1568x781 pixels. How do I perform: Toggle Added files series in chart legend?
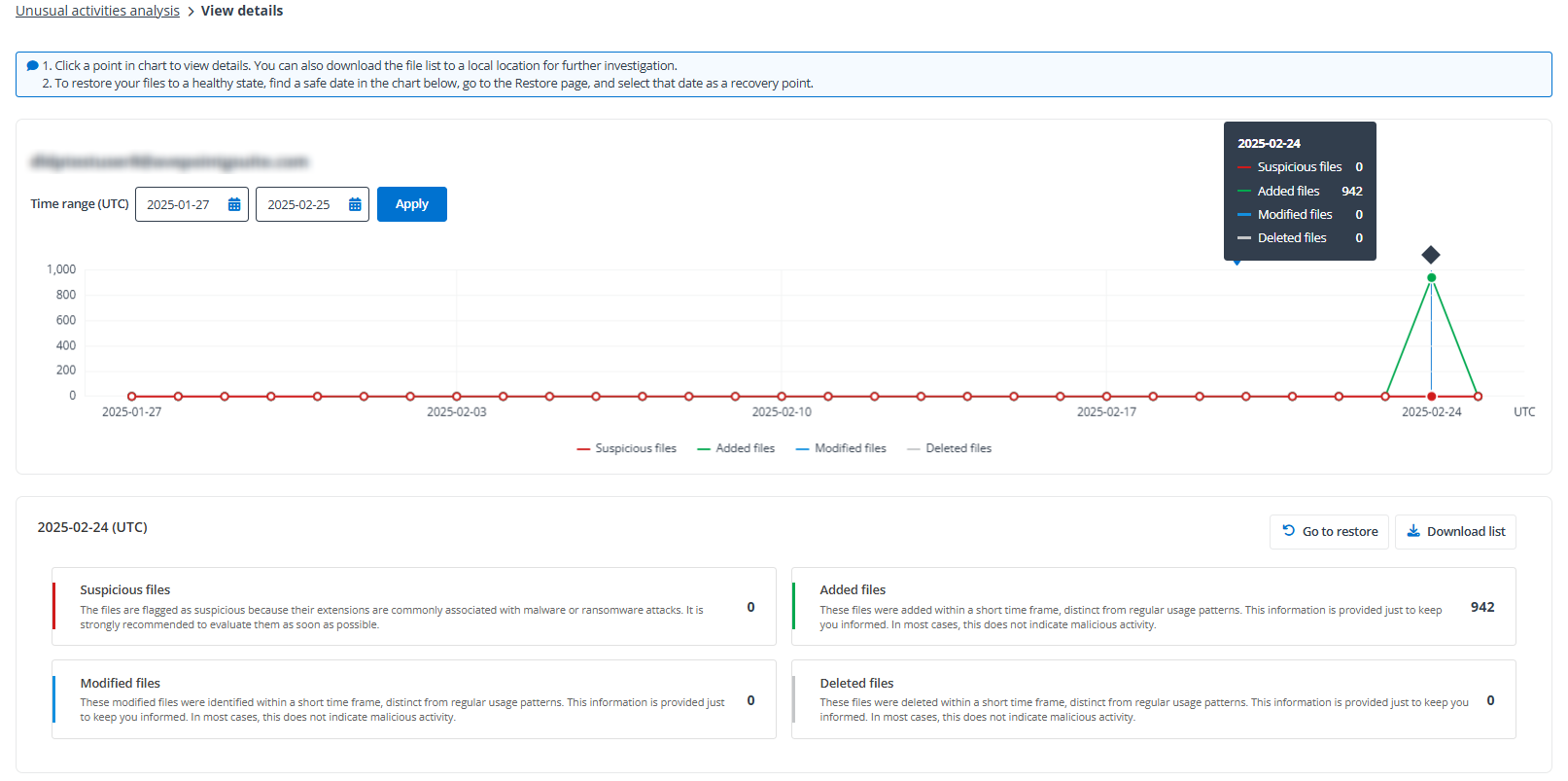(x=736, y=448)
